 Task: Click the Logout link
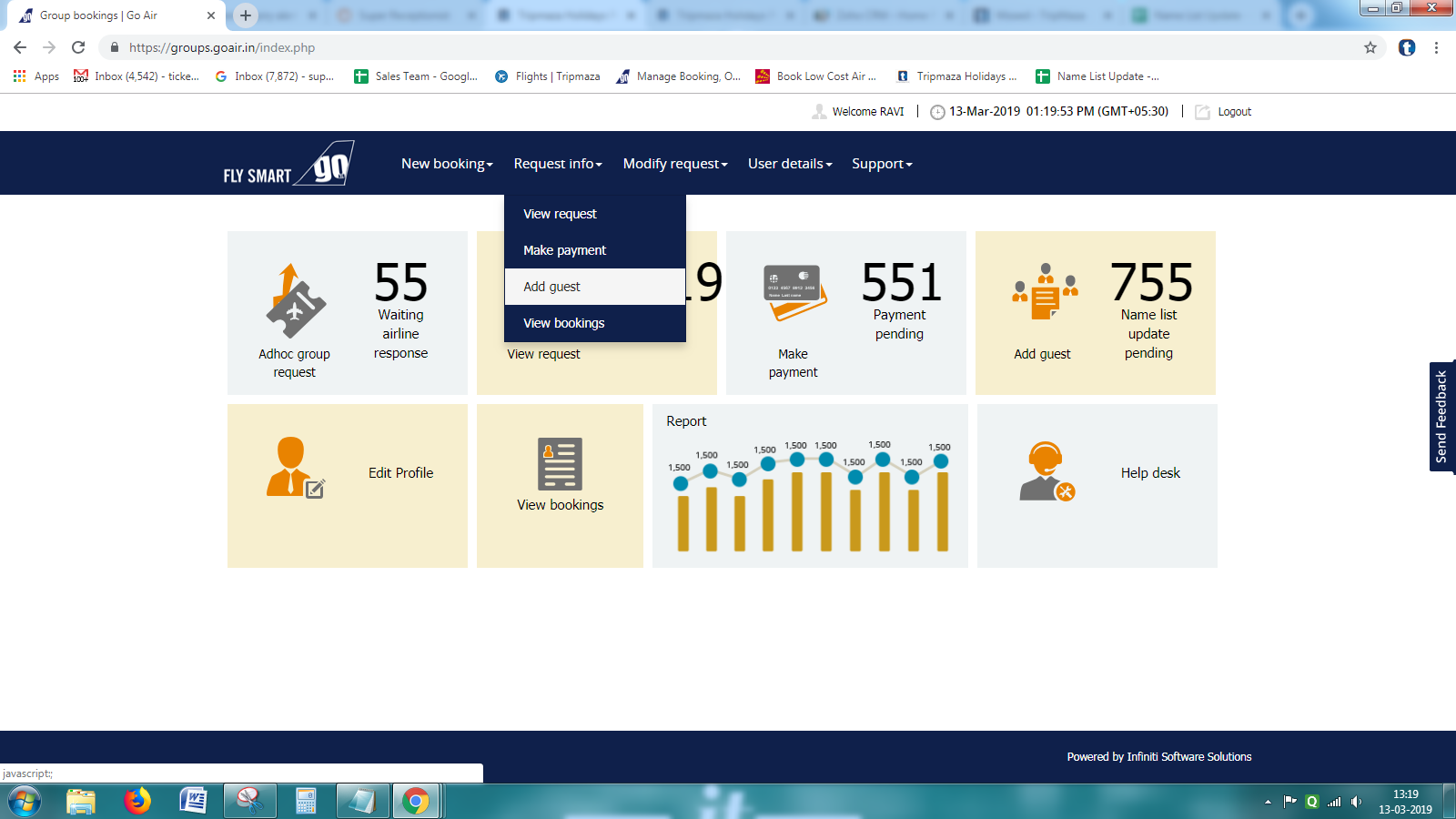pyautogui.click(x=1234, y=112)
